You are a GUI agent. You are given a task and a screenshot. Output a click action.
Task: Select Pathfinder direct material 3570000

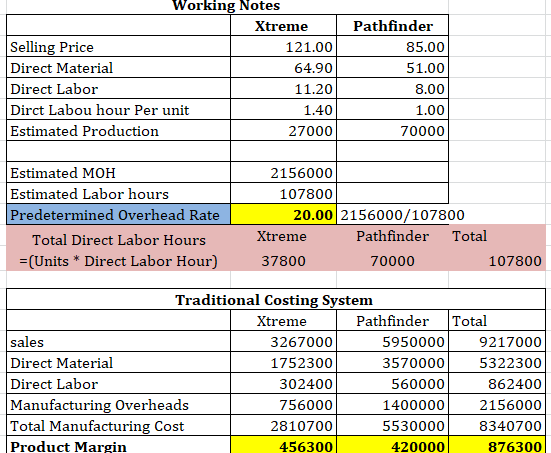point(392,363)
